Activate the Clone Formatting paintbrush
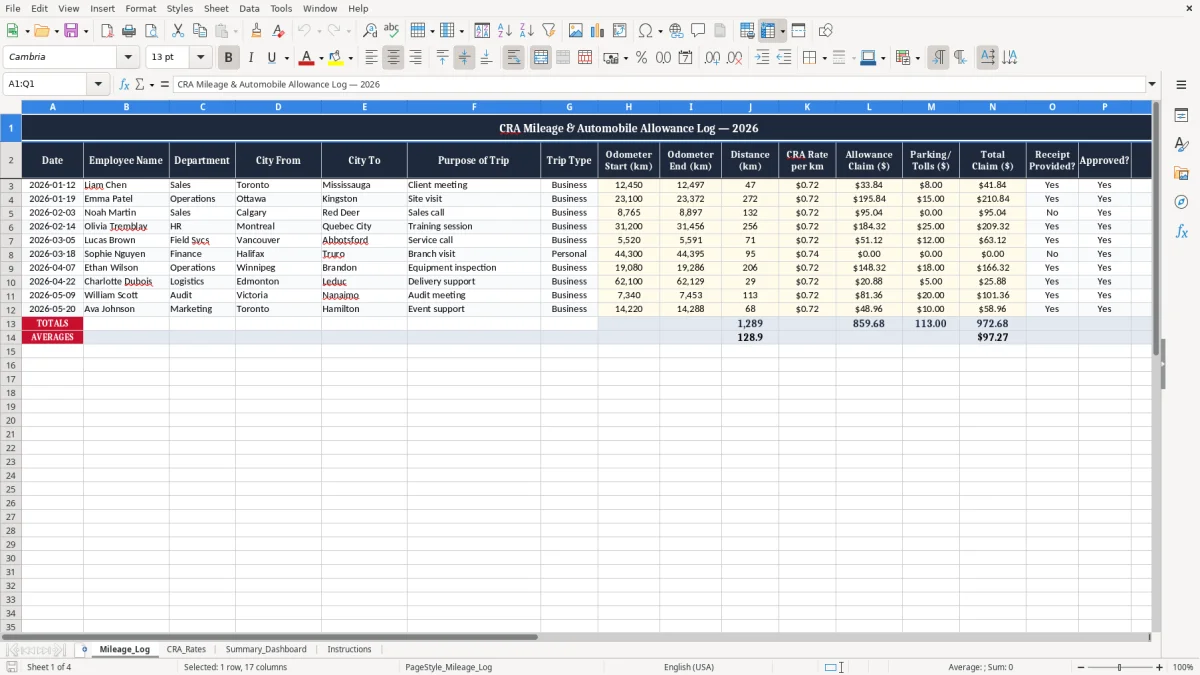Image resolution: width=1200 pixels, height=675 pixels. click(x=257, y=31)
